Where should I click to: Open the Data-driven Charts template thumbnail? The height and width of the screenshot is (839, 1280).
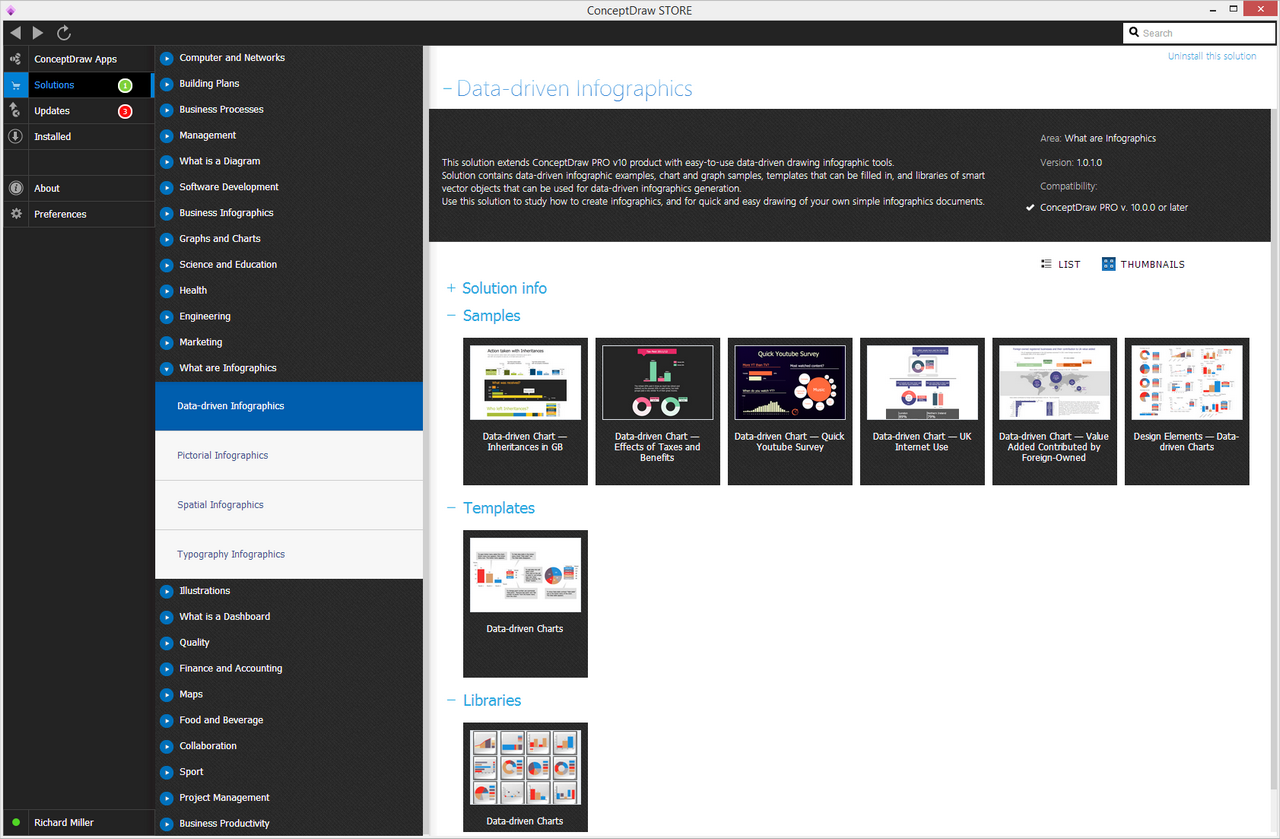525,604
